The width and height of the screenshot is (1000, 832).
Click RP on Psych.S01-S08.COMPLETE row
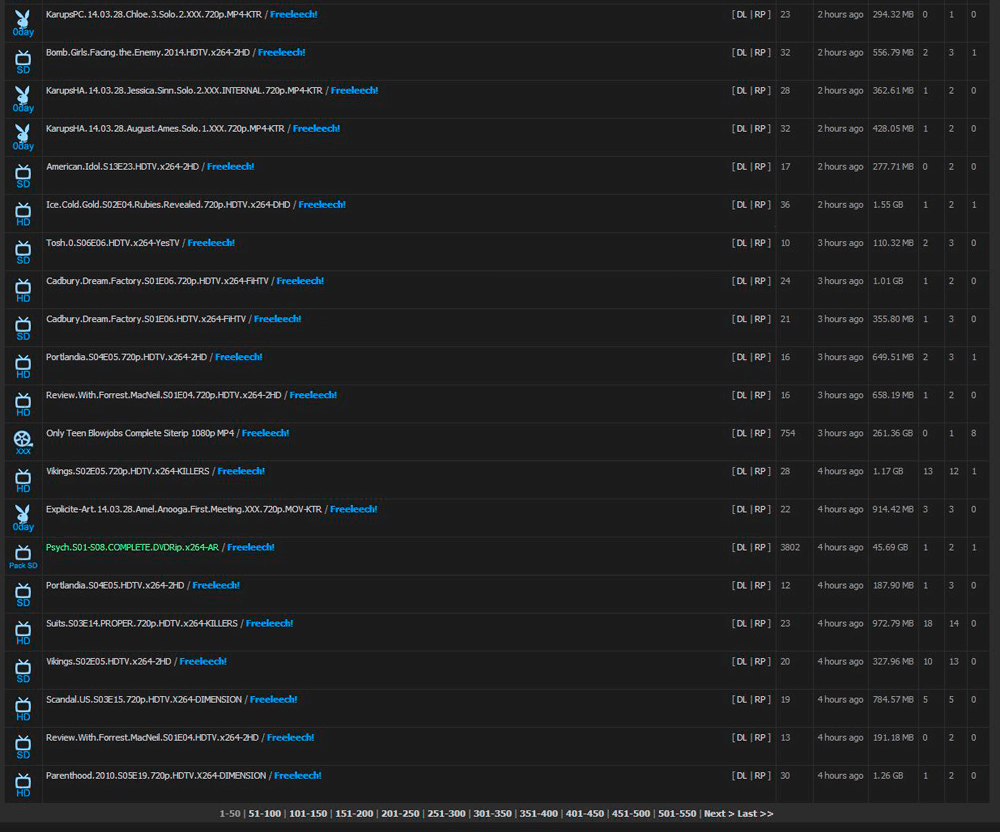point(760,547)
